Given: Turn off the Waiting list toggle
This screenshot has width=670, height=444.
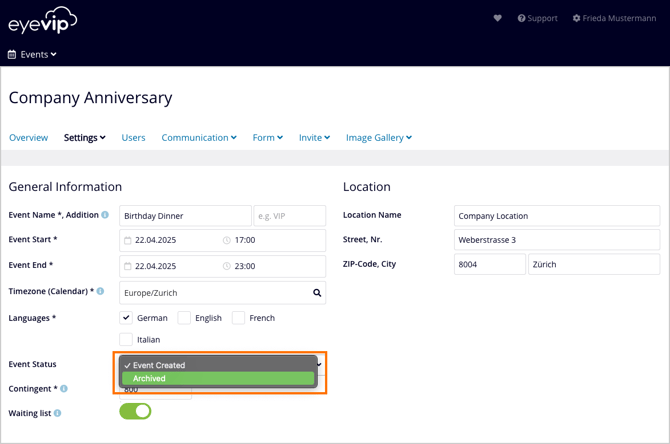Looking at the screenshot, I should pos(135,411).
